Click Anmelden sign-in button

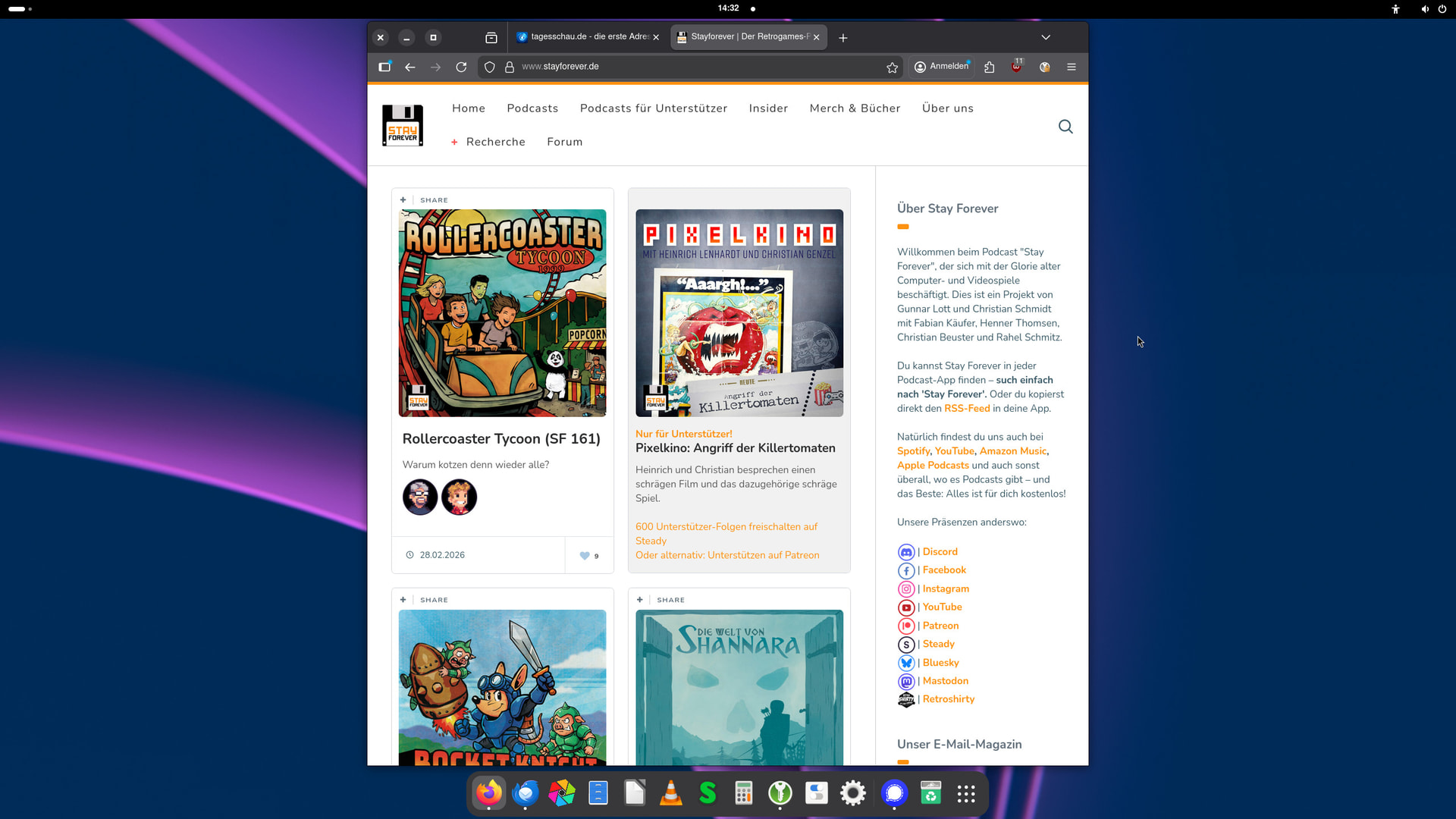[x=942, y=67]
